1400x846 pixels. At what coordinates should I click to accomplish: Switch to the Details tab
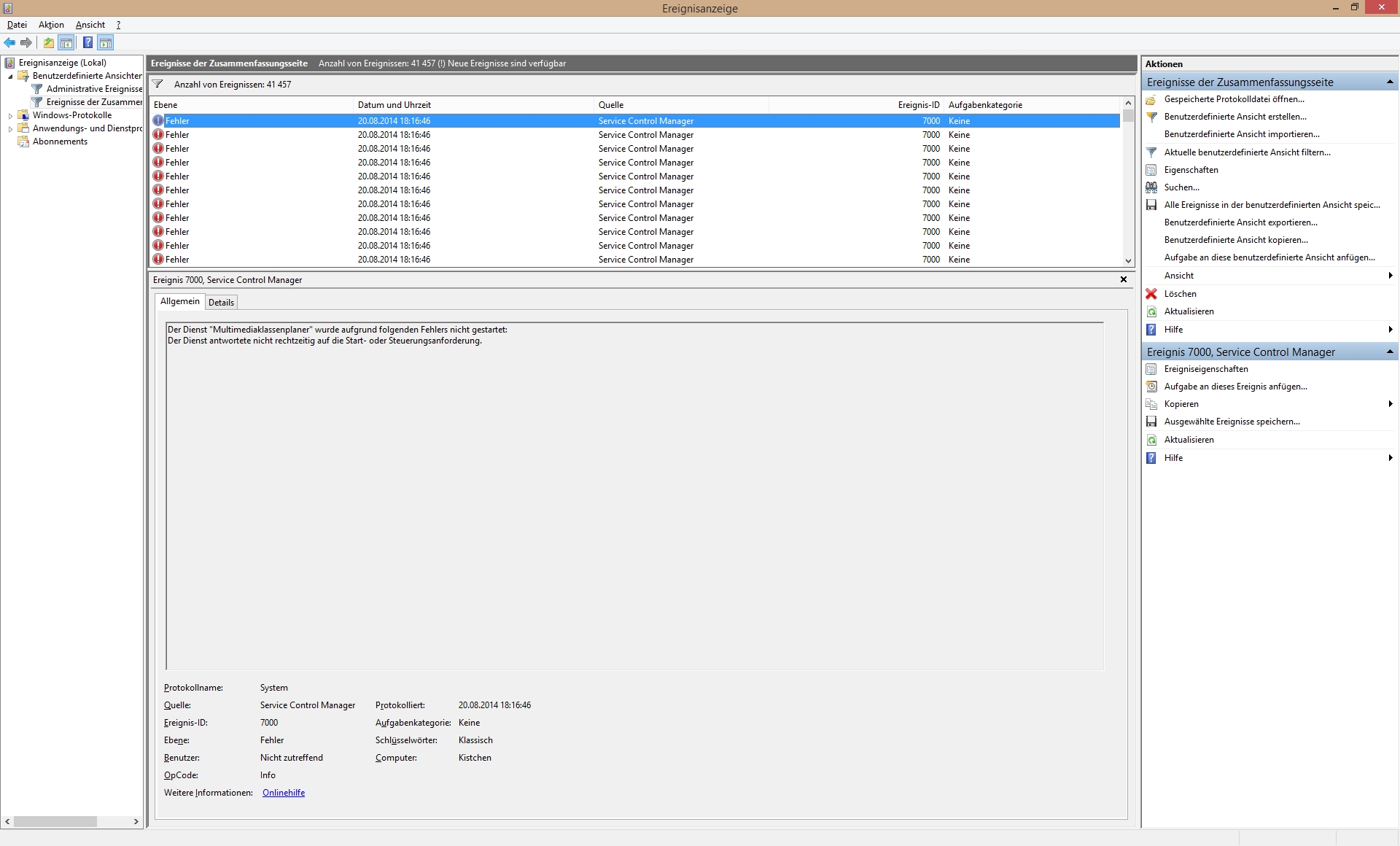(x=221, y=303)
